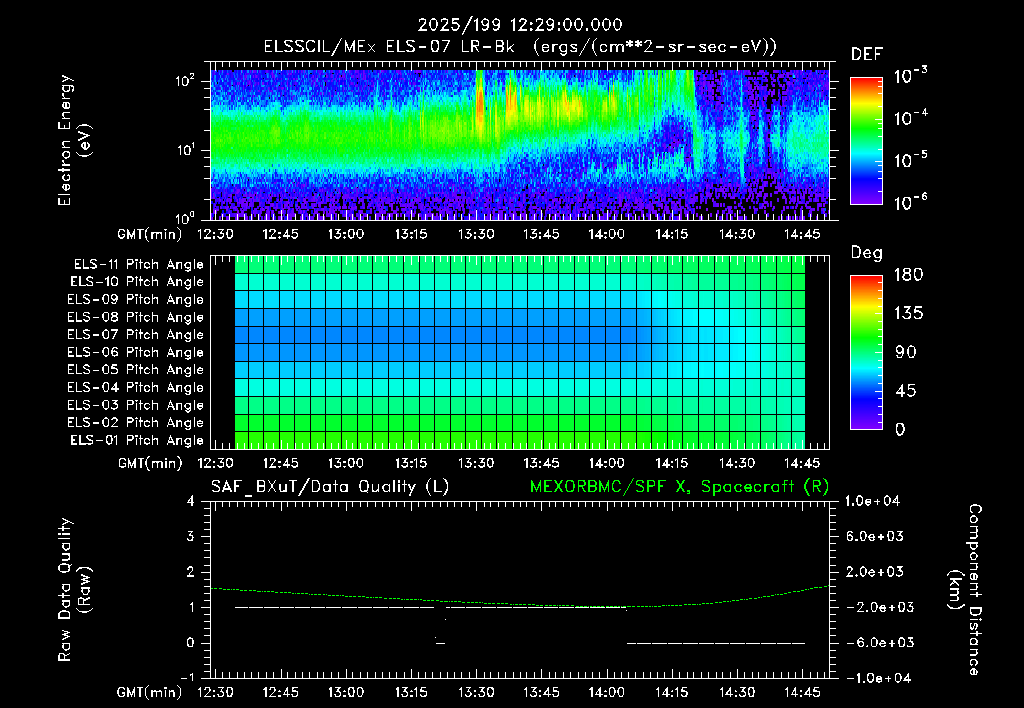Viewport: 1024px width, 708px height.
Task: Click the 135 value on Deg scale
Action: coord(908,314)
